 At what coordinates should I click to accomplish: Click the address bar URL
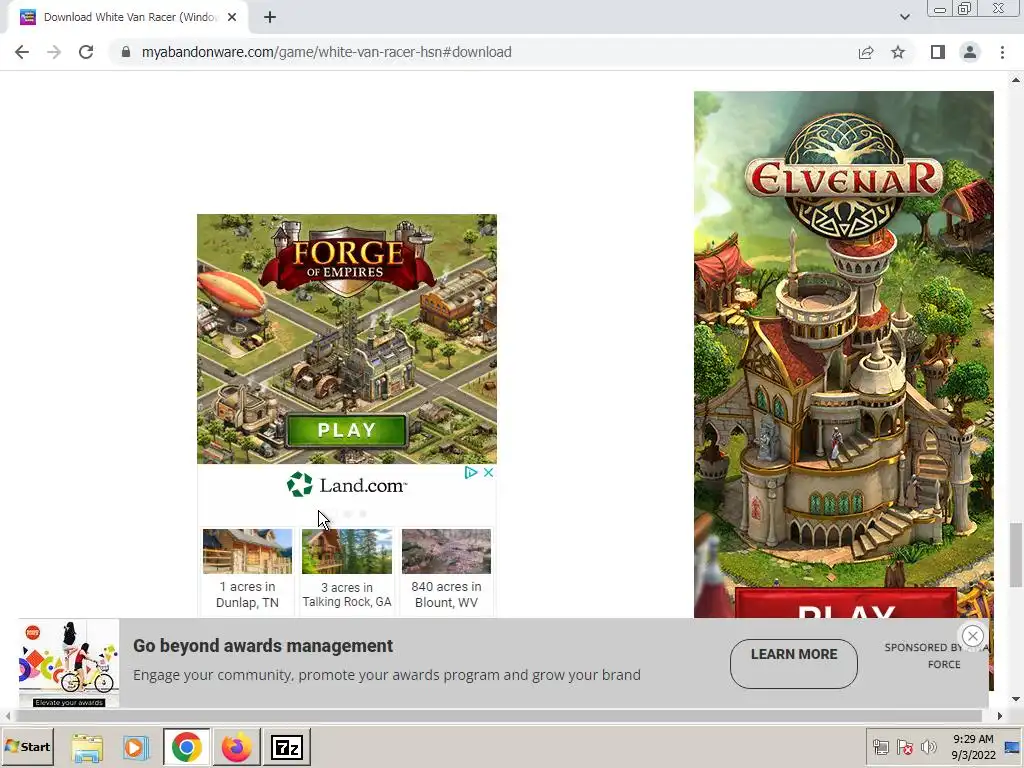(x=327, y=52)
